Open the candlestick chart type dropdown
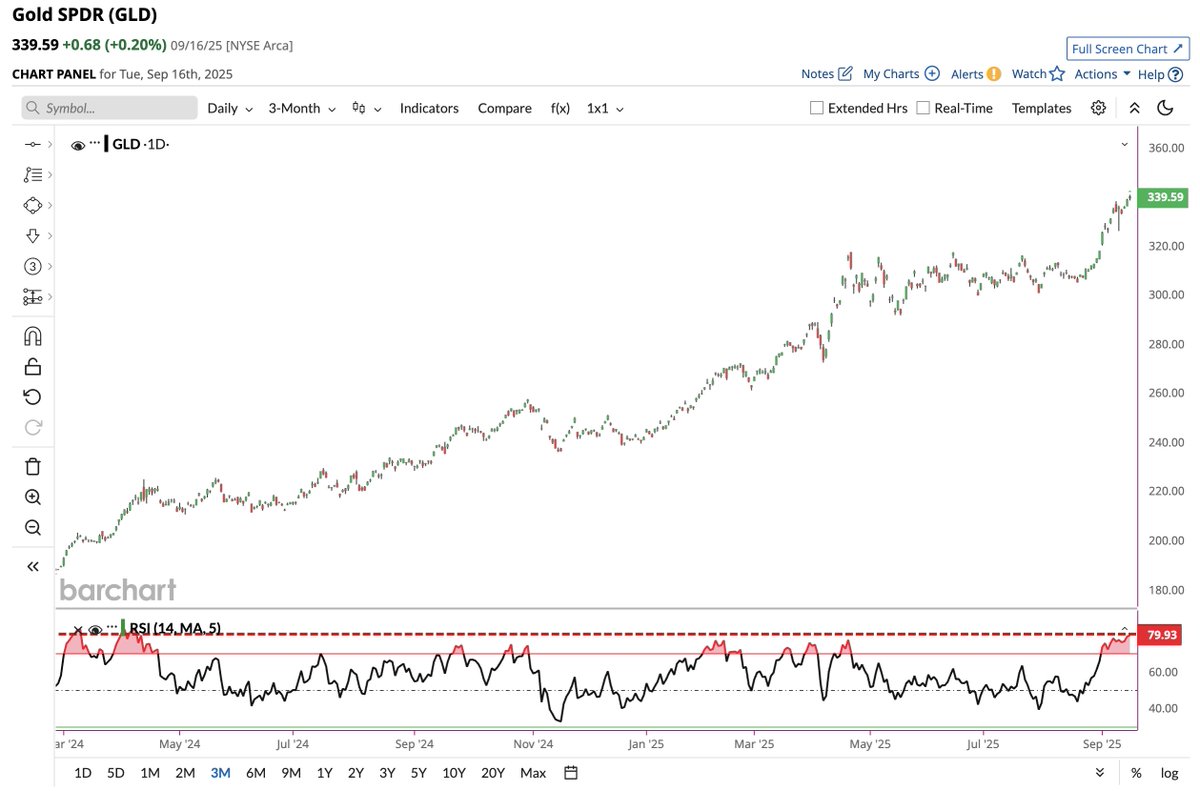The width and height of the screenshot is (1200, 791). [x=367, y=108]
